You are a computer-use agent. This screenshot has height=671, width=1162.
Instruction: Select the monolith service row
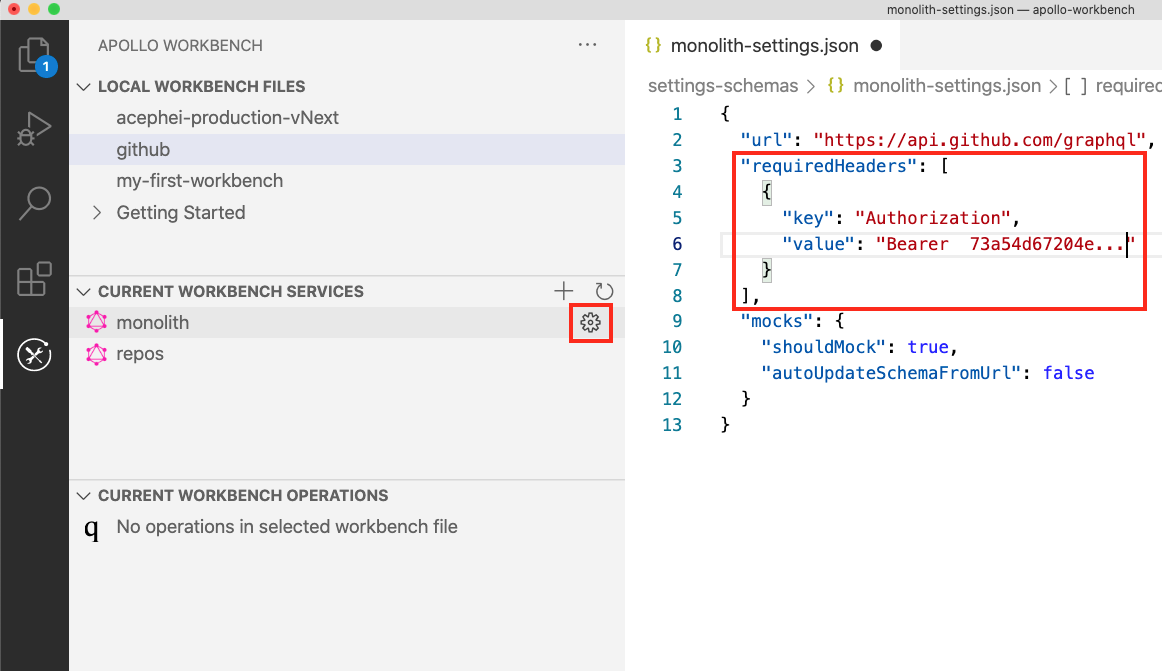[348, 323]
